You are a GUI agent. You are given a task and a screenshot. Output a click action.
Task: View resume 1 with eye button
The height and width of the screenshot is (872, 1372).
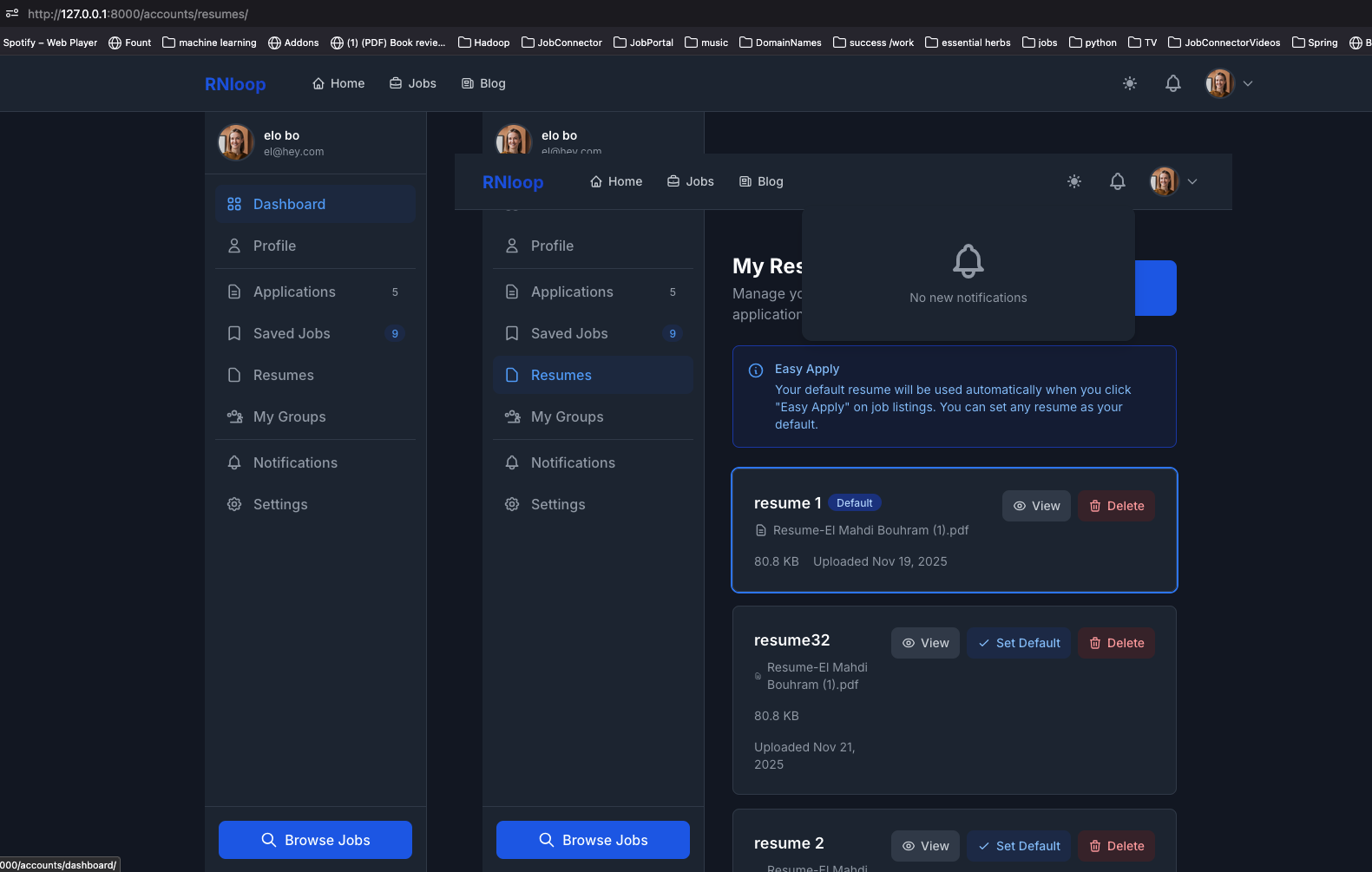[1036, 506]
